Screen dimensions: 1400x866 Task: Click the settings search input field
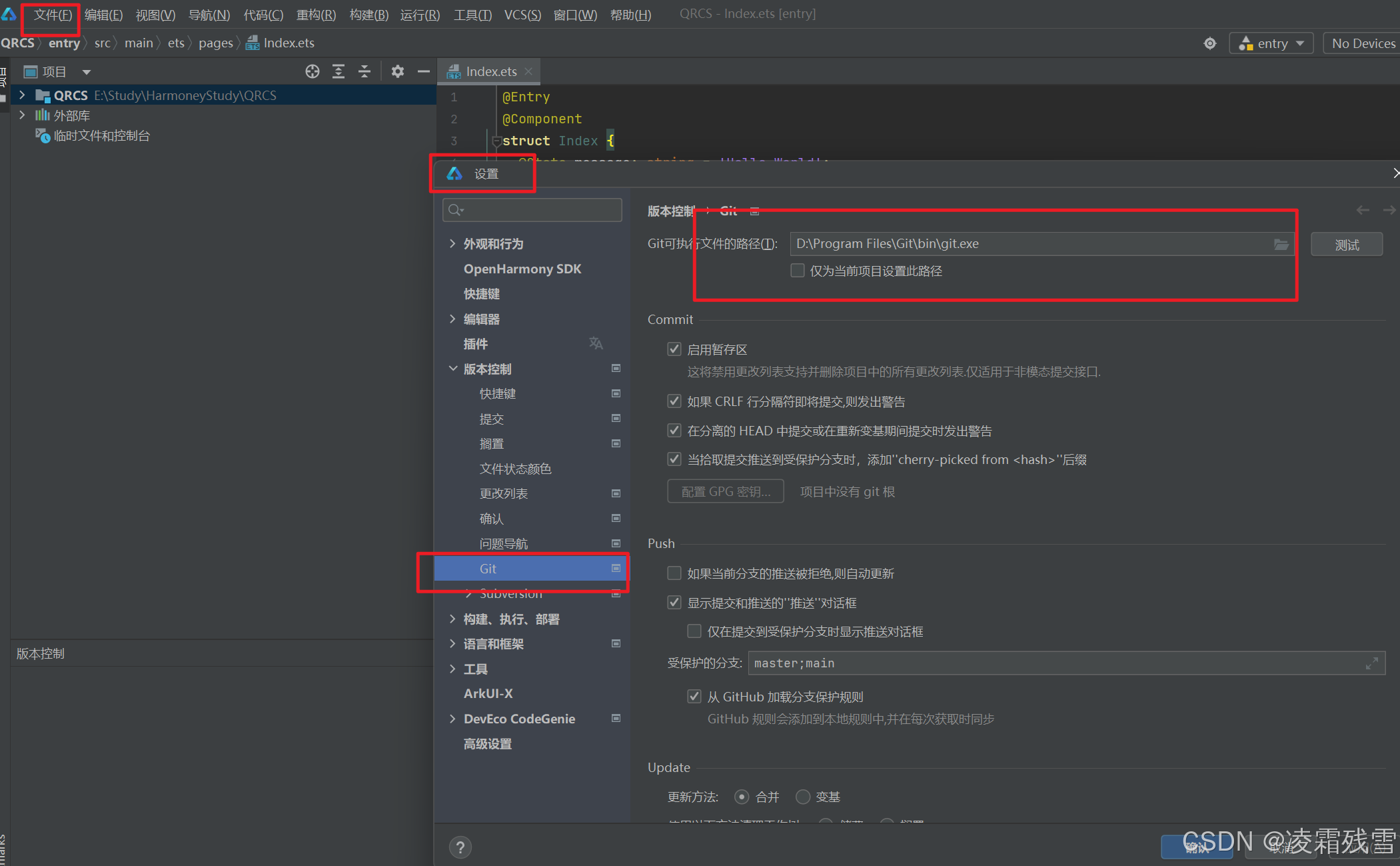coord(532,210)
